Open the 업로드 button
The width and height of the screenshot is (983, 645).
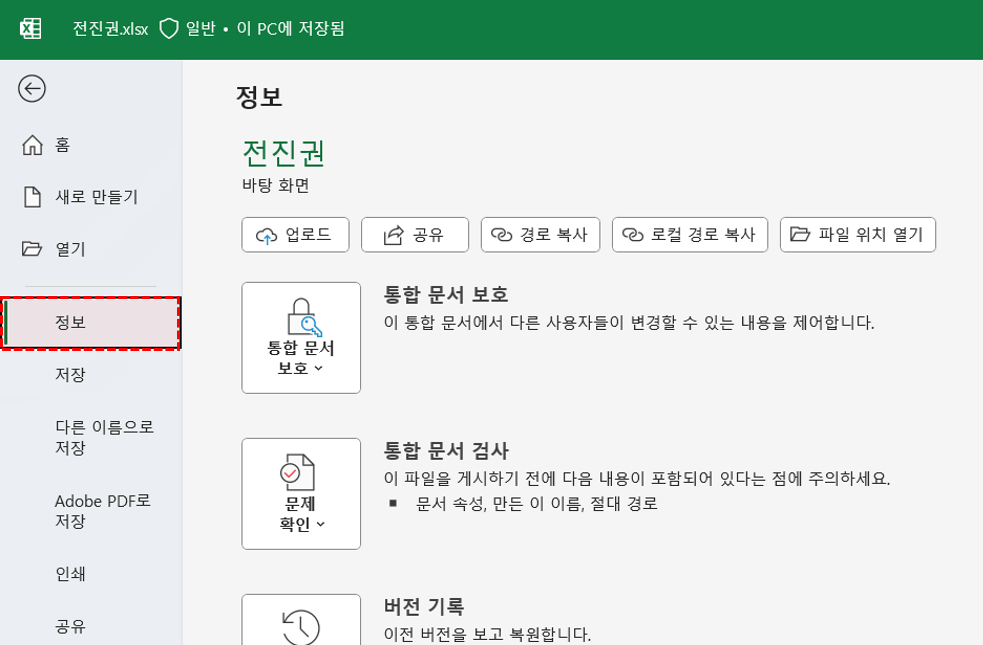295,234
